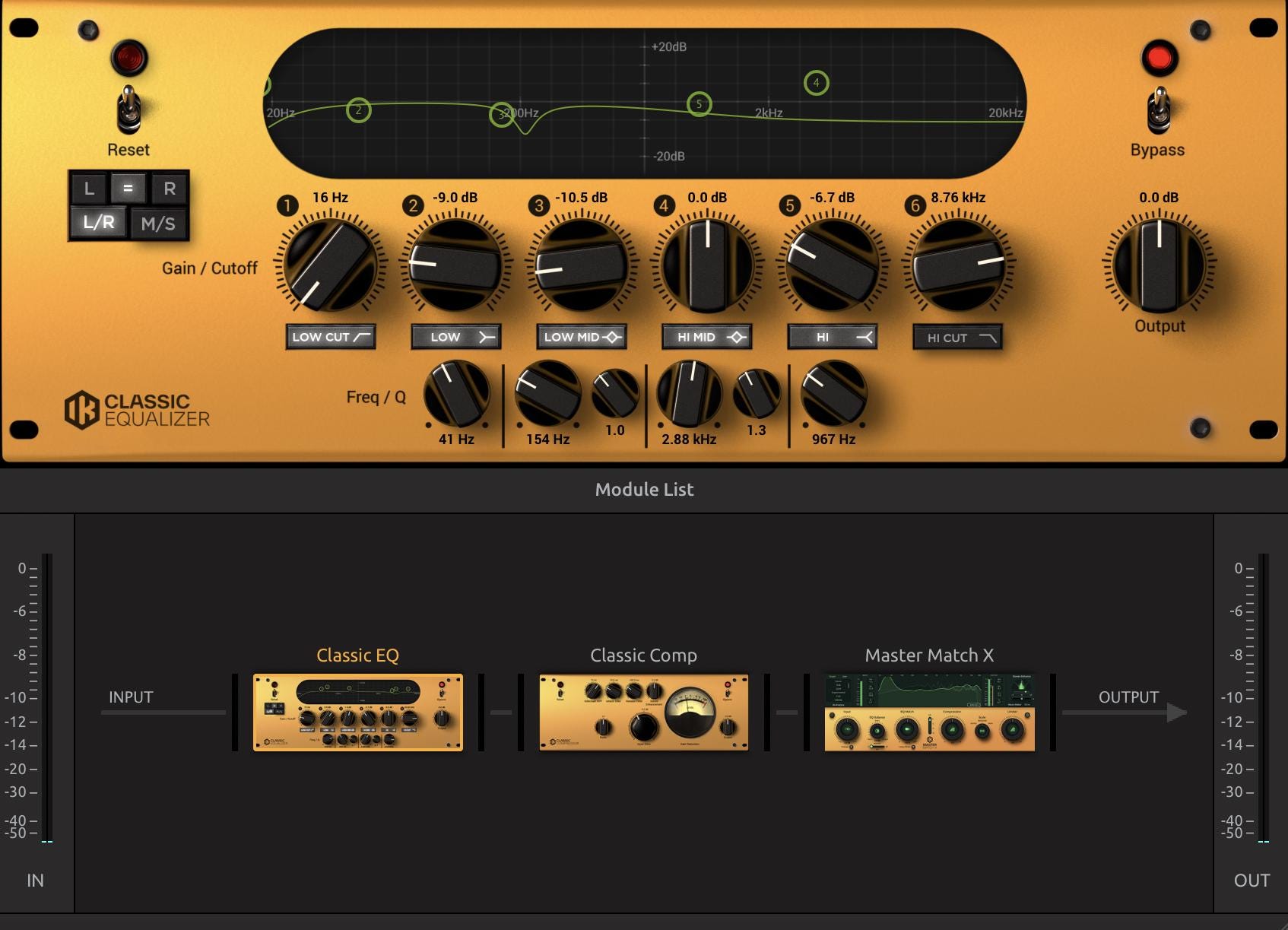Open the Master Match X module thumbnail
Viewport: 1288px width, 930px height.
930,713
